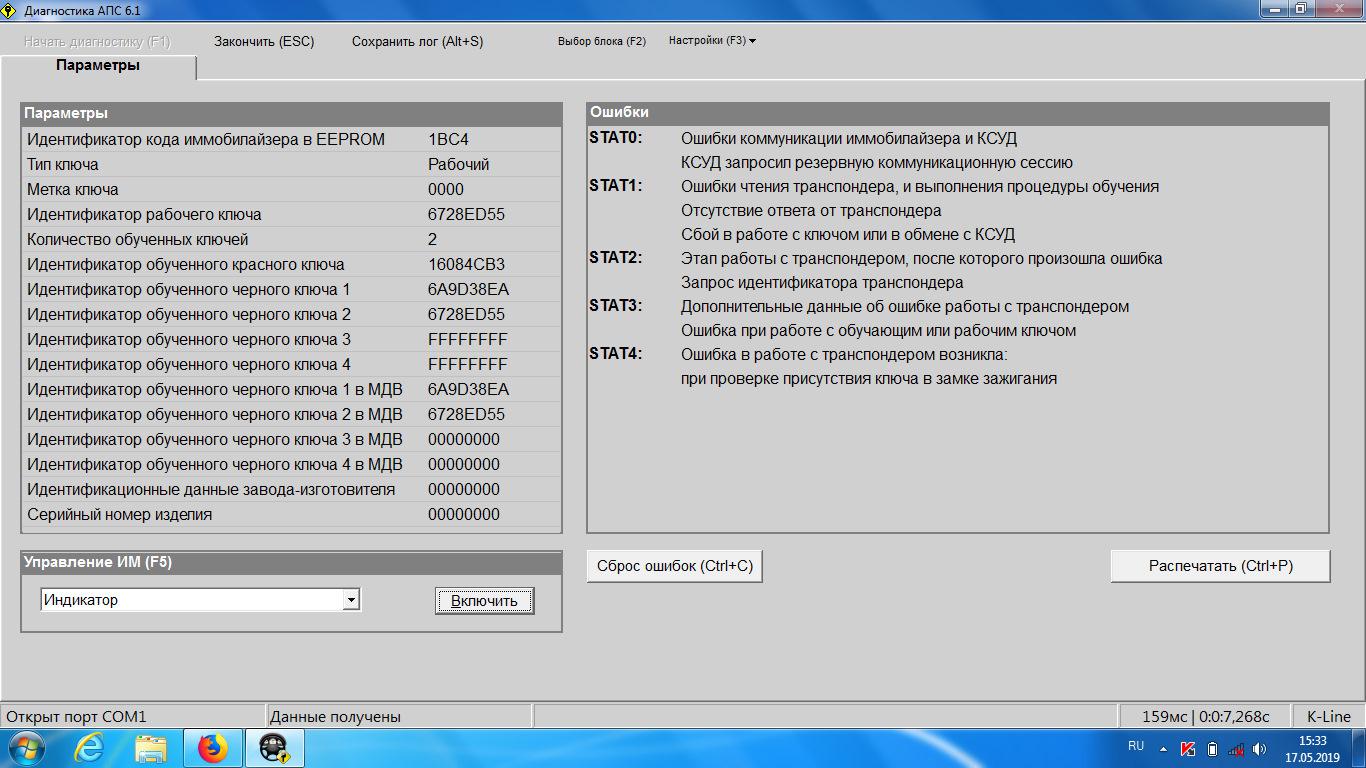The image size is (1366, 768).
Task: Click the Идентификатор обученного черного ключа 1 label
Action: 189,290
